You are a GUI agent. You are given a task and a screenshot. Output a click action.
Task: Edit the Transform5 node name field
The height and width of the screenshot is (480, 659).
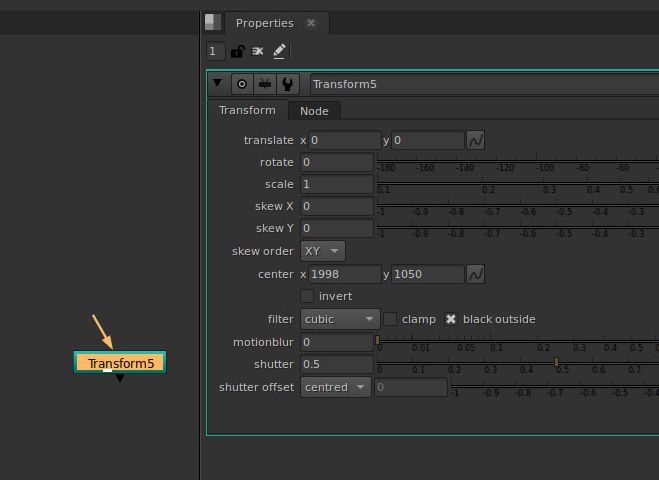pos(484,84)
